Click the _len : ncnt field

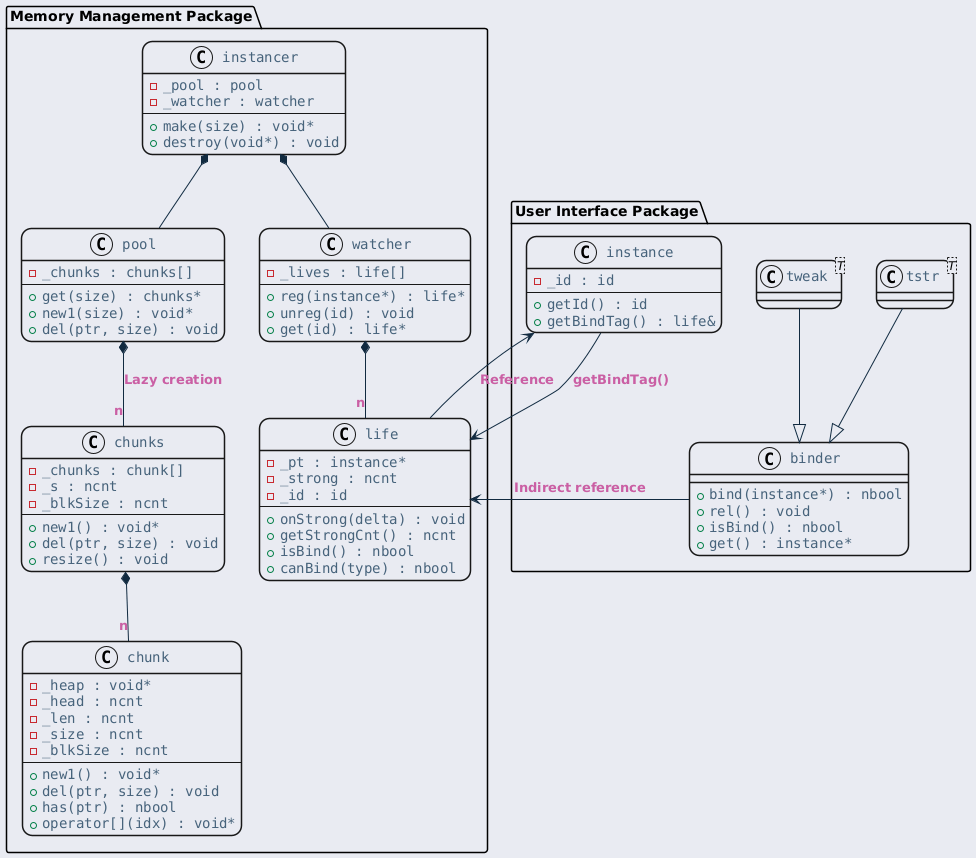pyautogui.click(x=88, y=718)
